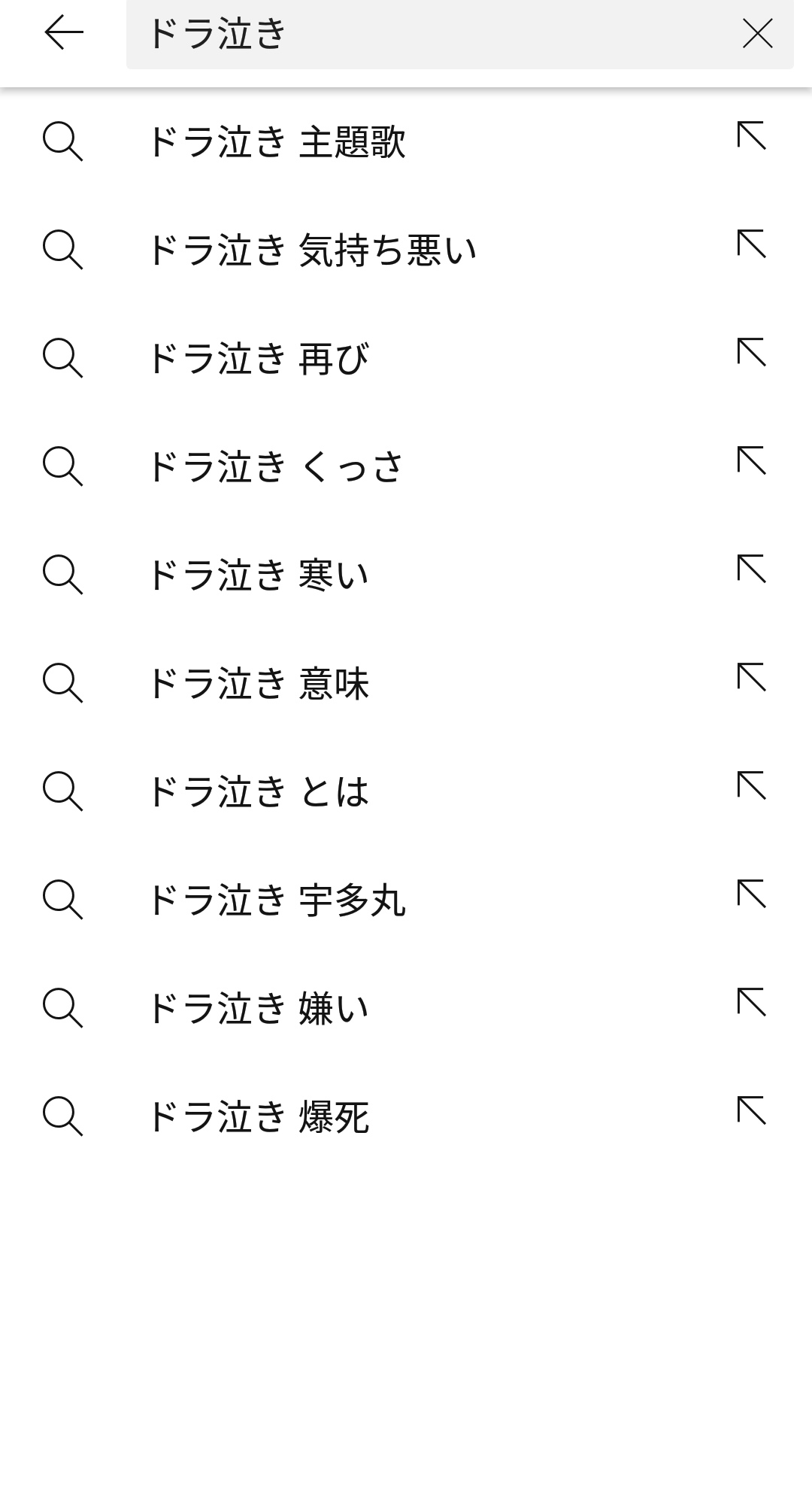This screenshot has width=812, height=1488.
Task: Choose the suggestion ドラ泣き 意味
Action: click(406, 683)
